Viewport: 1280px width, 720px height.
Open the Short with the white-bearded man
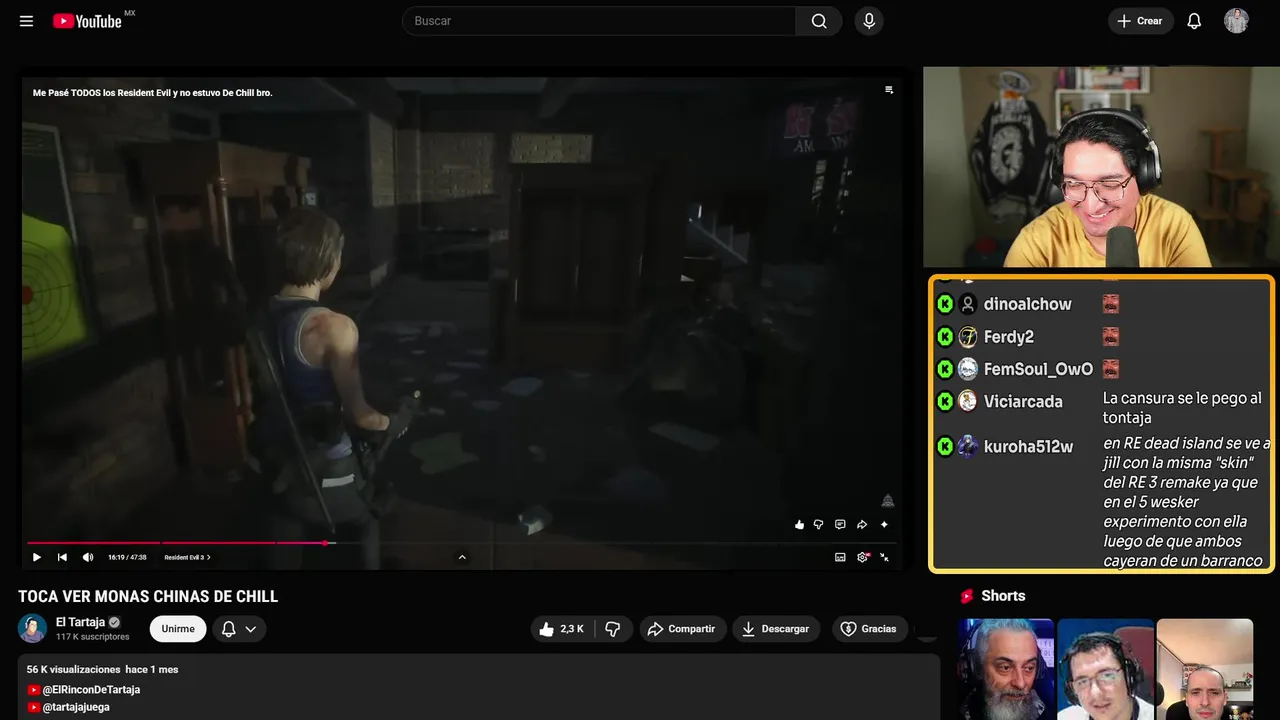point(1005,669)
